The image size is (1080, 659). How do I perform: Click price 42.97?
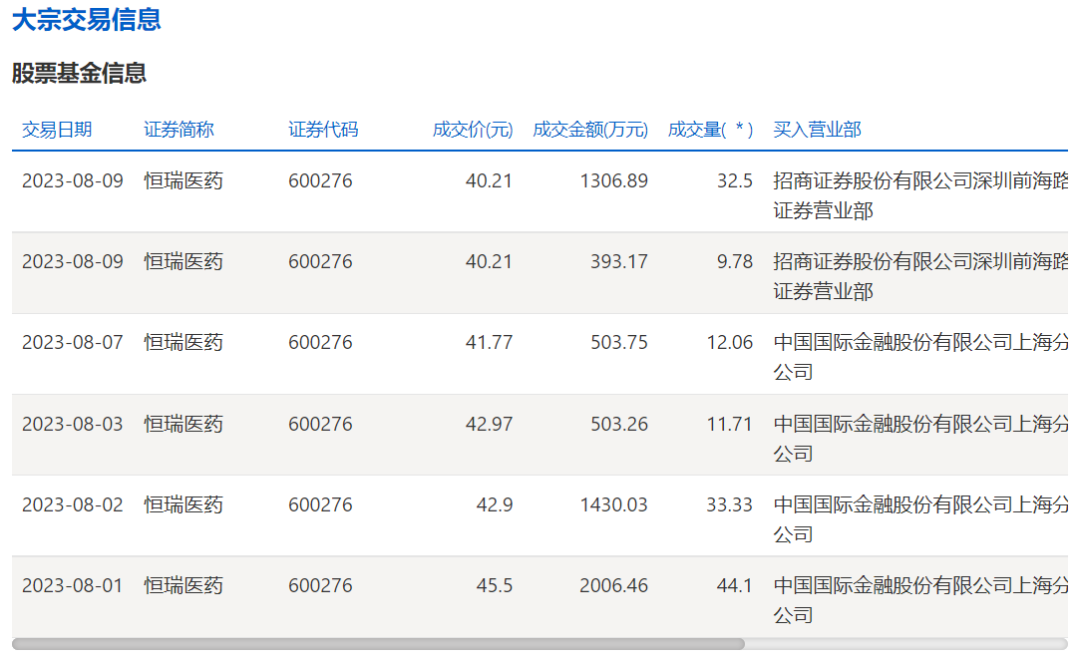click(x=489, y=423)
